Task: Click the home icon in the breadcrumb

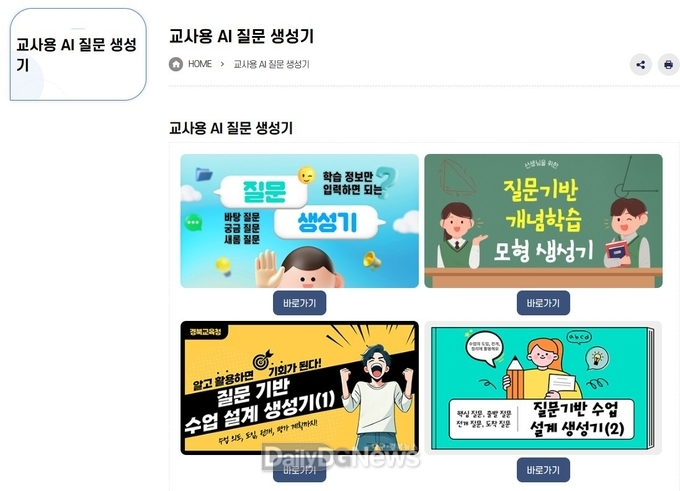Action: tap(176, 64)
